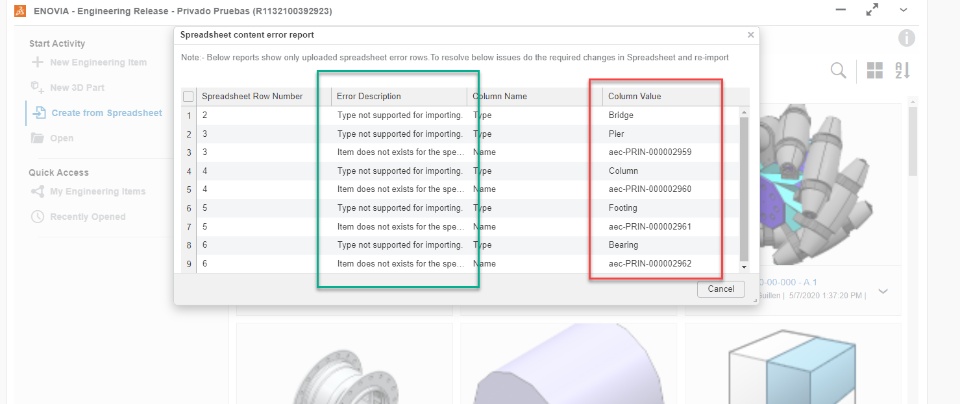960x404 pixels.
Task: Open the search magnifier icon
Action: (x=838, y=70)
